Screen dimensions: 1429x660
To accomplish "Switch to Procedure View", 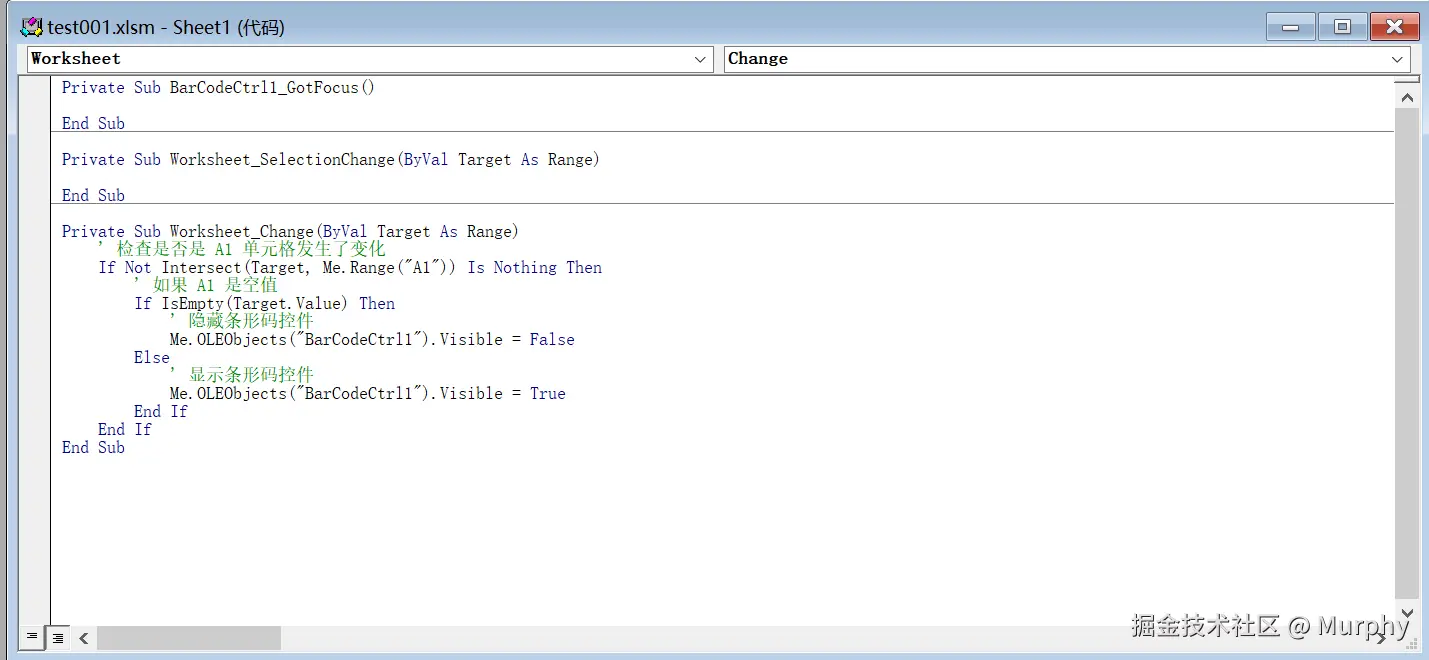I will [x=32, y=637].
